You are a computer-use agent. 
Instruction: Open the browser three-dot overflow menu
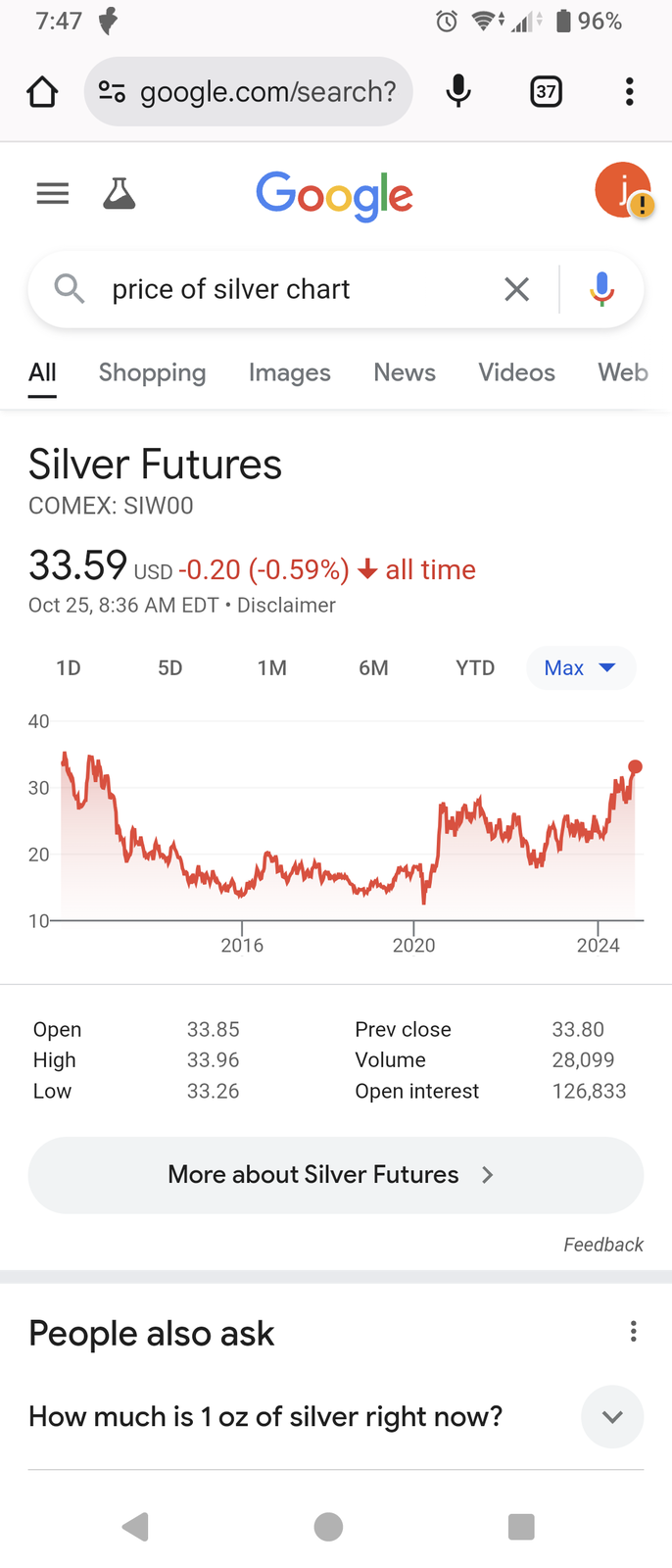point(630,92)
